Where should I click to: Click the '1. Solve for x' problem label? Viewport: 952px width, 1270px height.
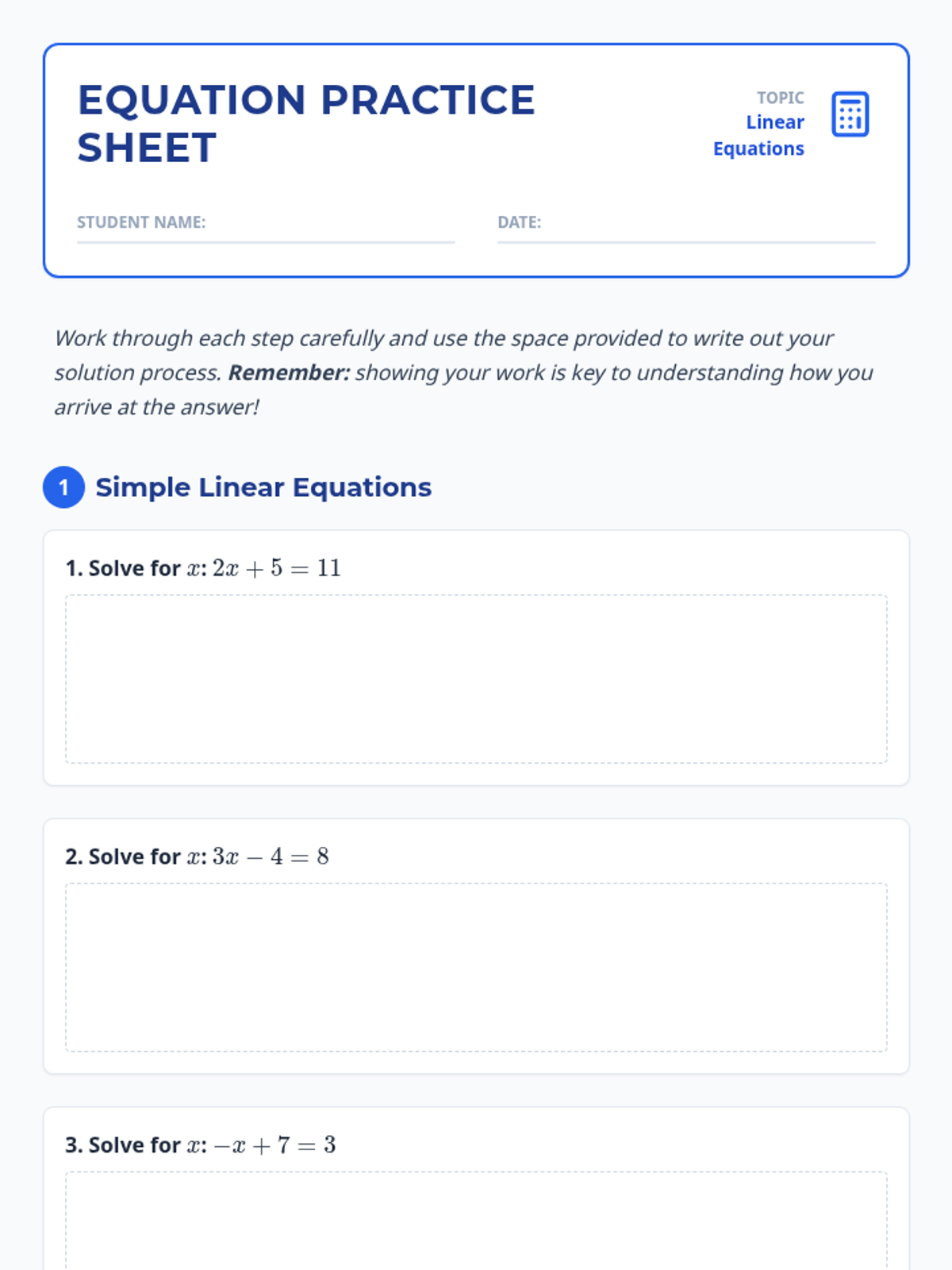tap(135, 568)
